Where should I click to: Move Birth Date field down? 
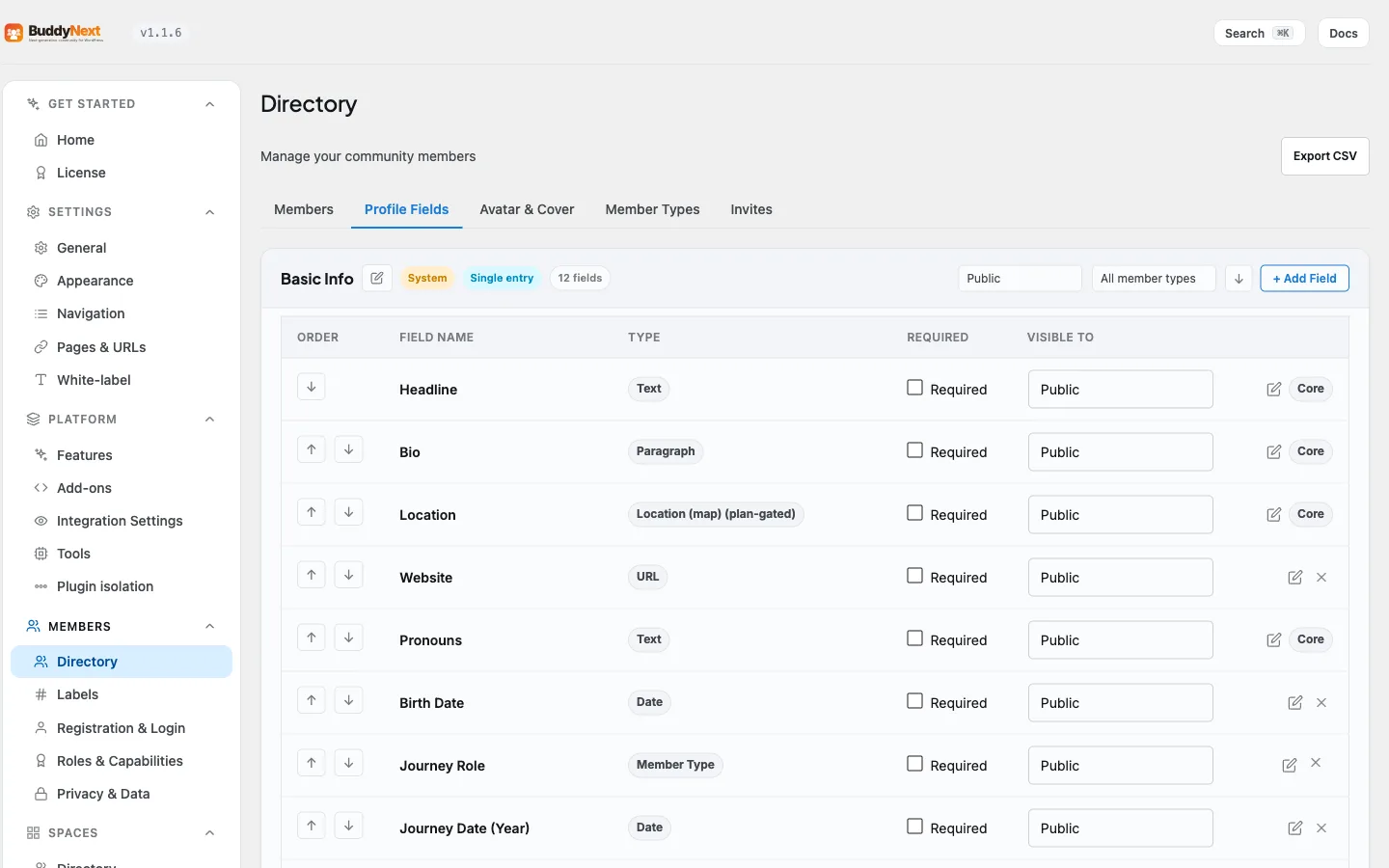point(348,700)
